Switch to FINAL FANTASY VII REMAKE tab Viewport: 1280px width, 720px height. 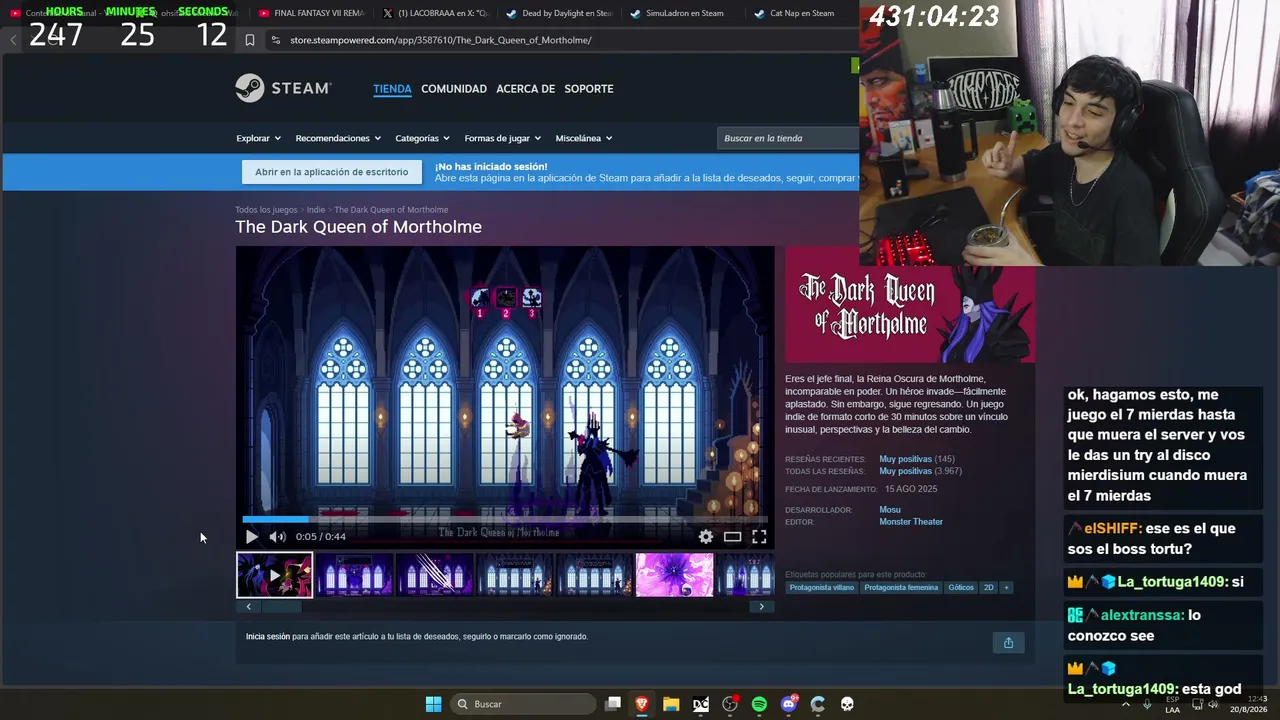312,13
